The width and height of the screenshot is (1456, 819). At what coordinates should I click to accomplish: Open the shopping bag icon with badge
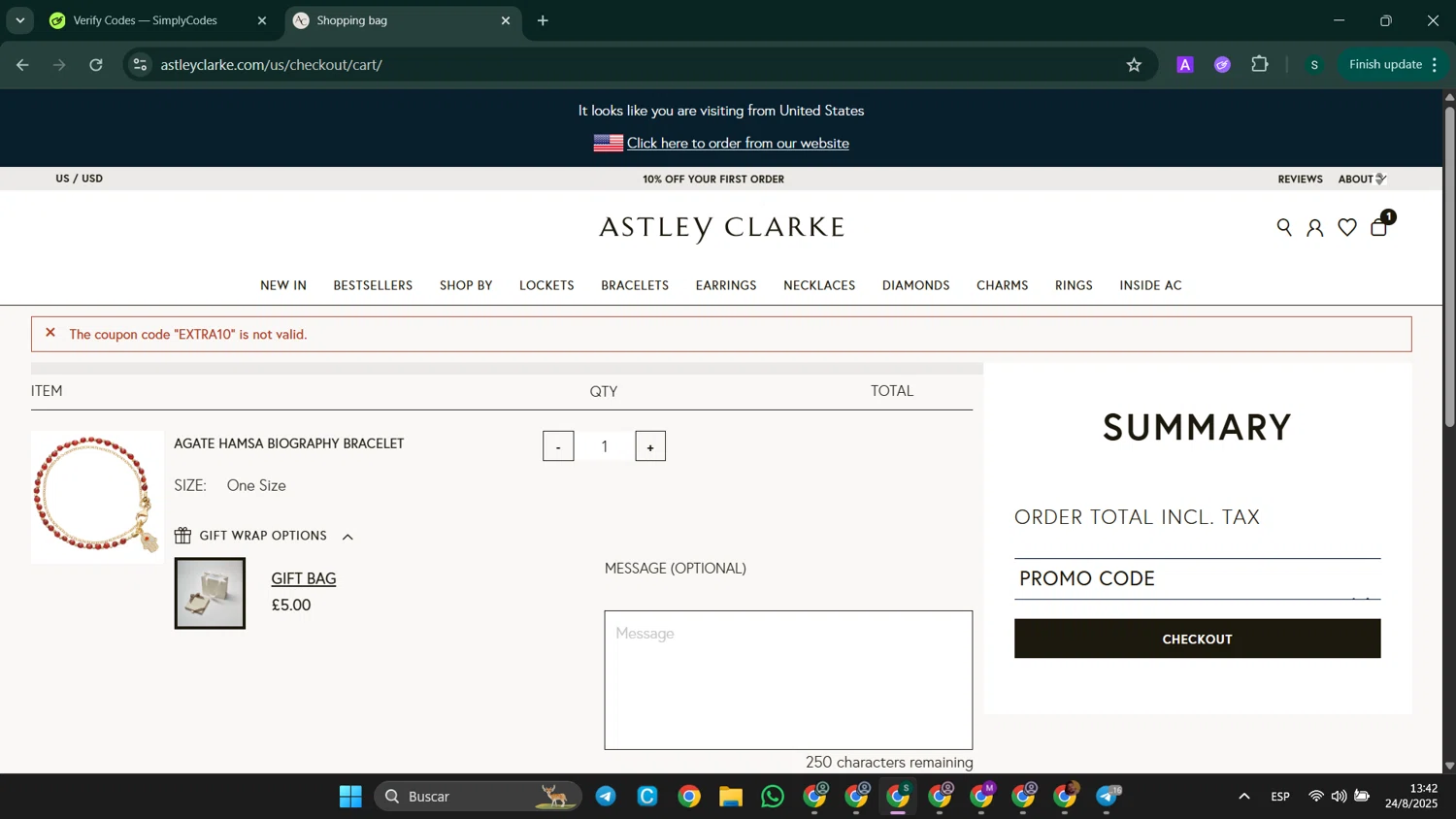[1379, 227]
